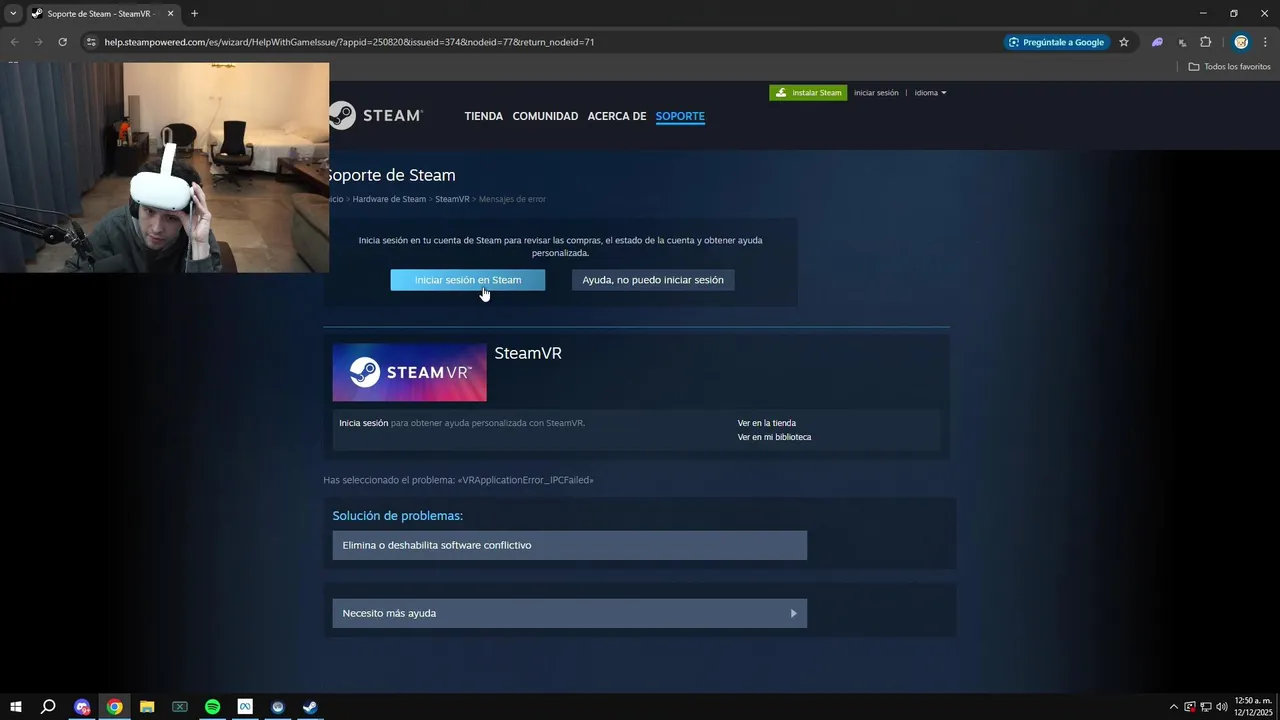Image resolution: width=1280 pixels, height=720 pixels.
Task: Open the Chrome taskbar icon
Action: pos(115,707)
